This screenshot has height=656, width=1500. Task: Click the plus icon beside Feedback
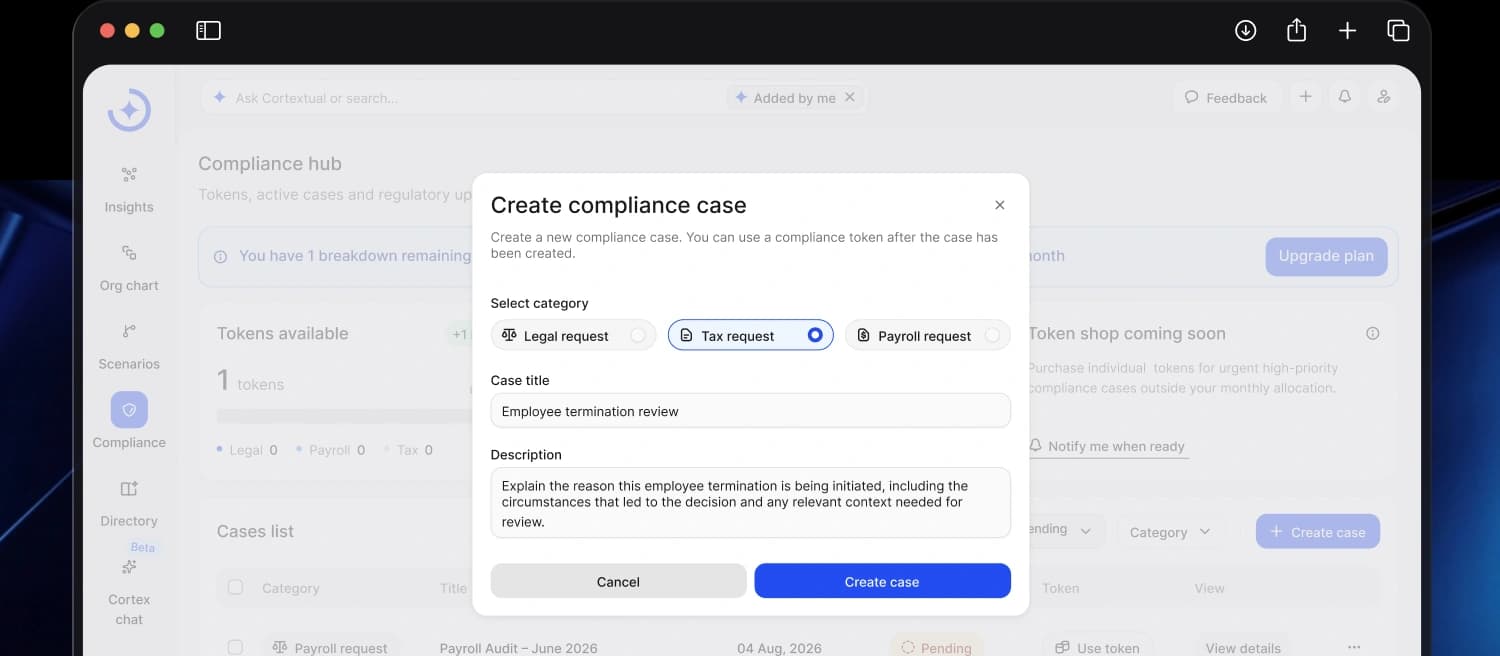[x=1305, y=97]
